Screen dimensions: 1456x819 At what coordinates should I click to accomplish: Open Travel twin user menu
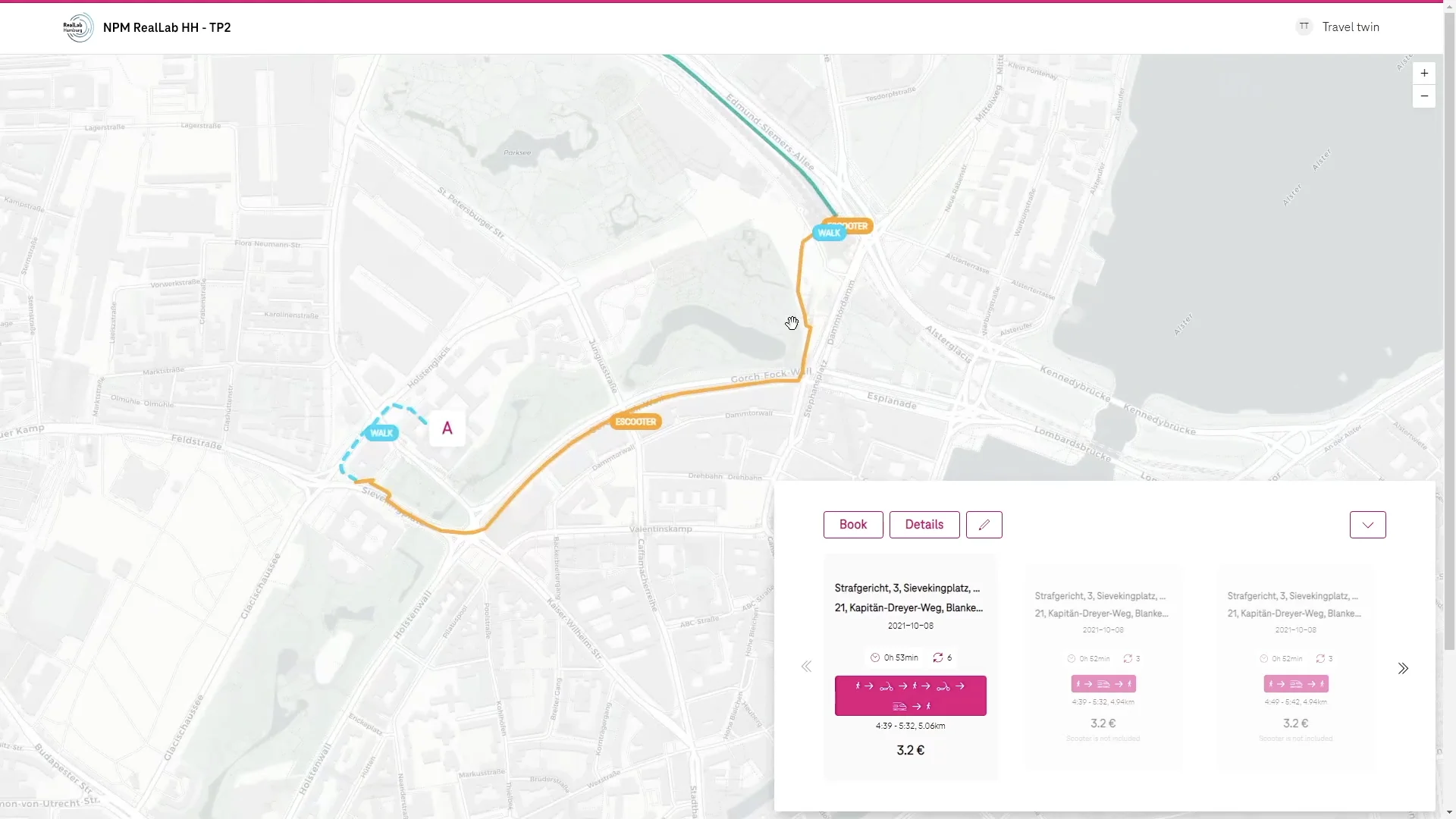1350,27
